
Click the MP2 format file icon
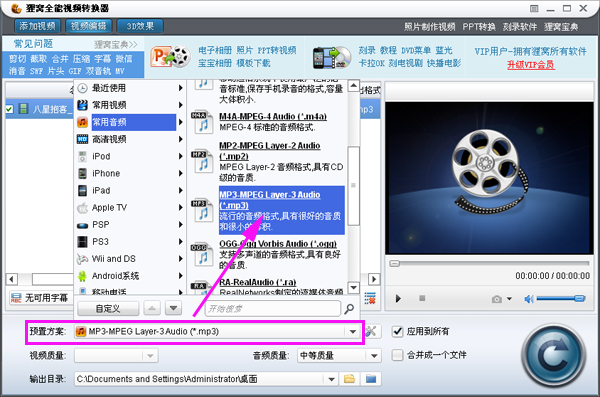coord(202,161)
